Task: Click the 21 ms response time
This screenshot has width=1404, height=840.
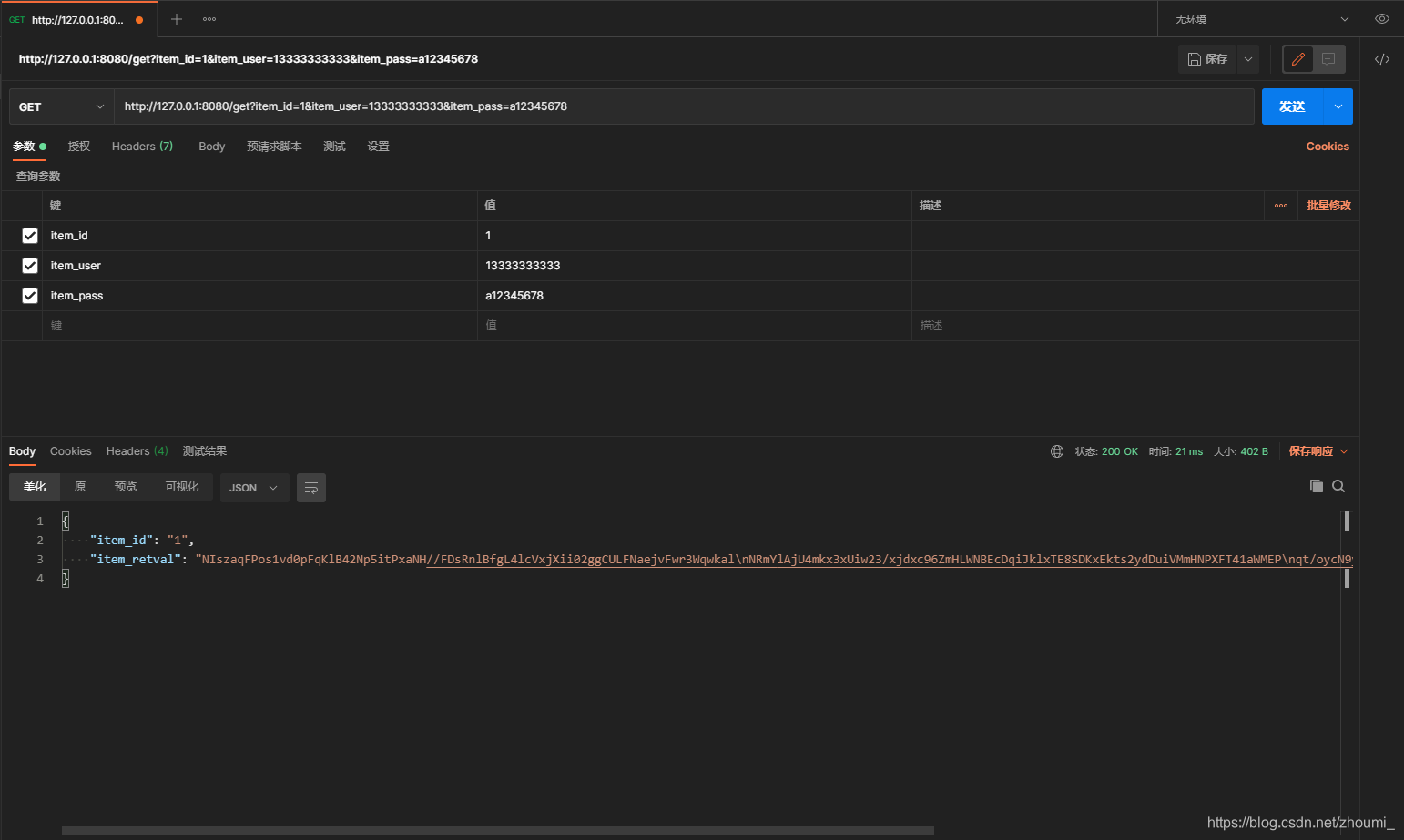Action: coord(1189,451)
